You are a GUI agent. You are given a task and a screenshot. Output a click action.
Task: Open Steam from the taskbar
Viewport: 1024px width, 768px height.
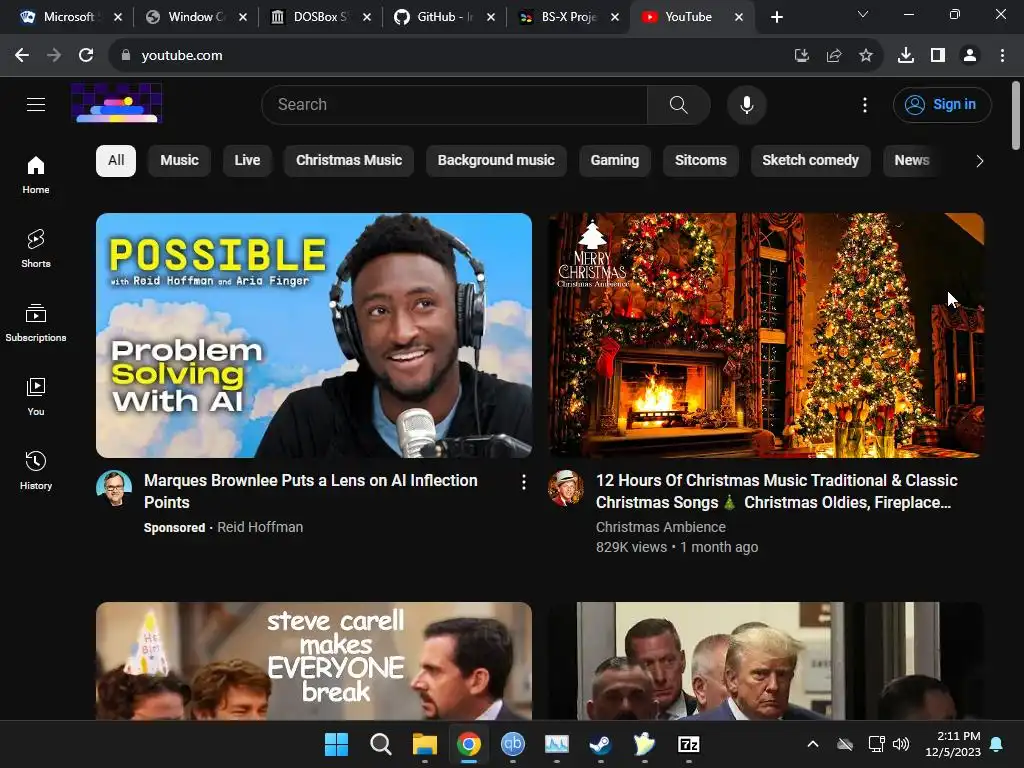tap(600, 744)
